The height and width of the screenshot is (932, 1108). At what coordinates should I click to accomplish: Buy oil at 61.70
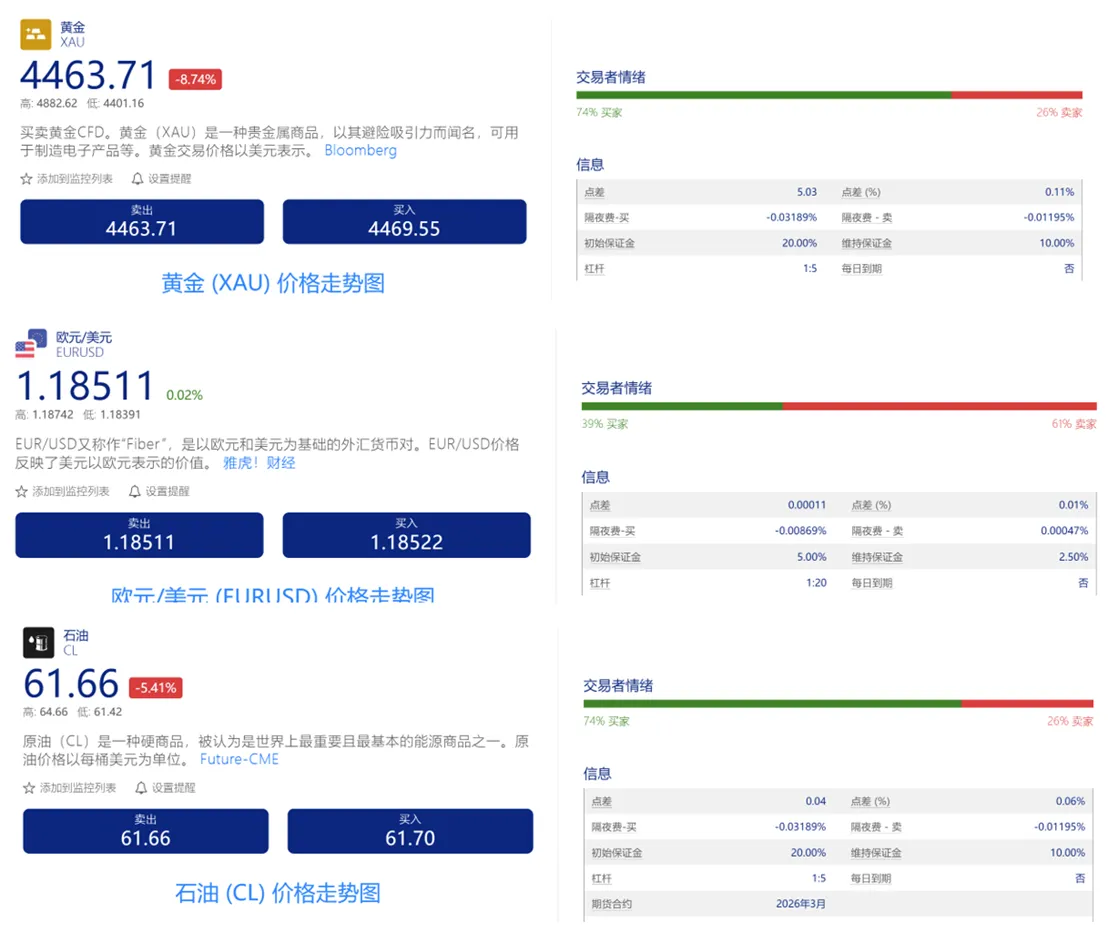coord(410,831)
